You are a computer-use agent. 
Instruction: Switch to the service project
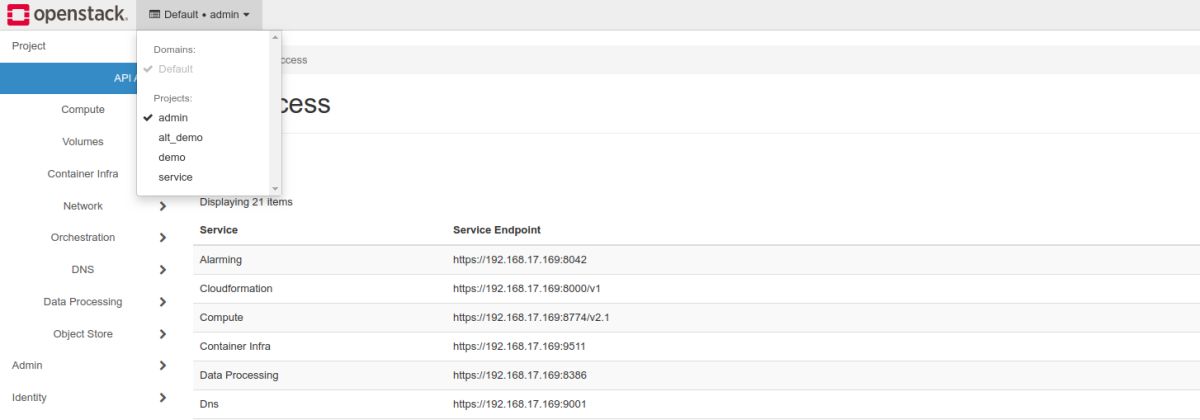[x=175, y=178]
